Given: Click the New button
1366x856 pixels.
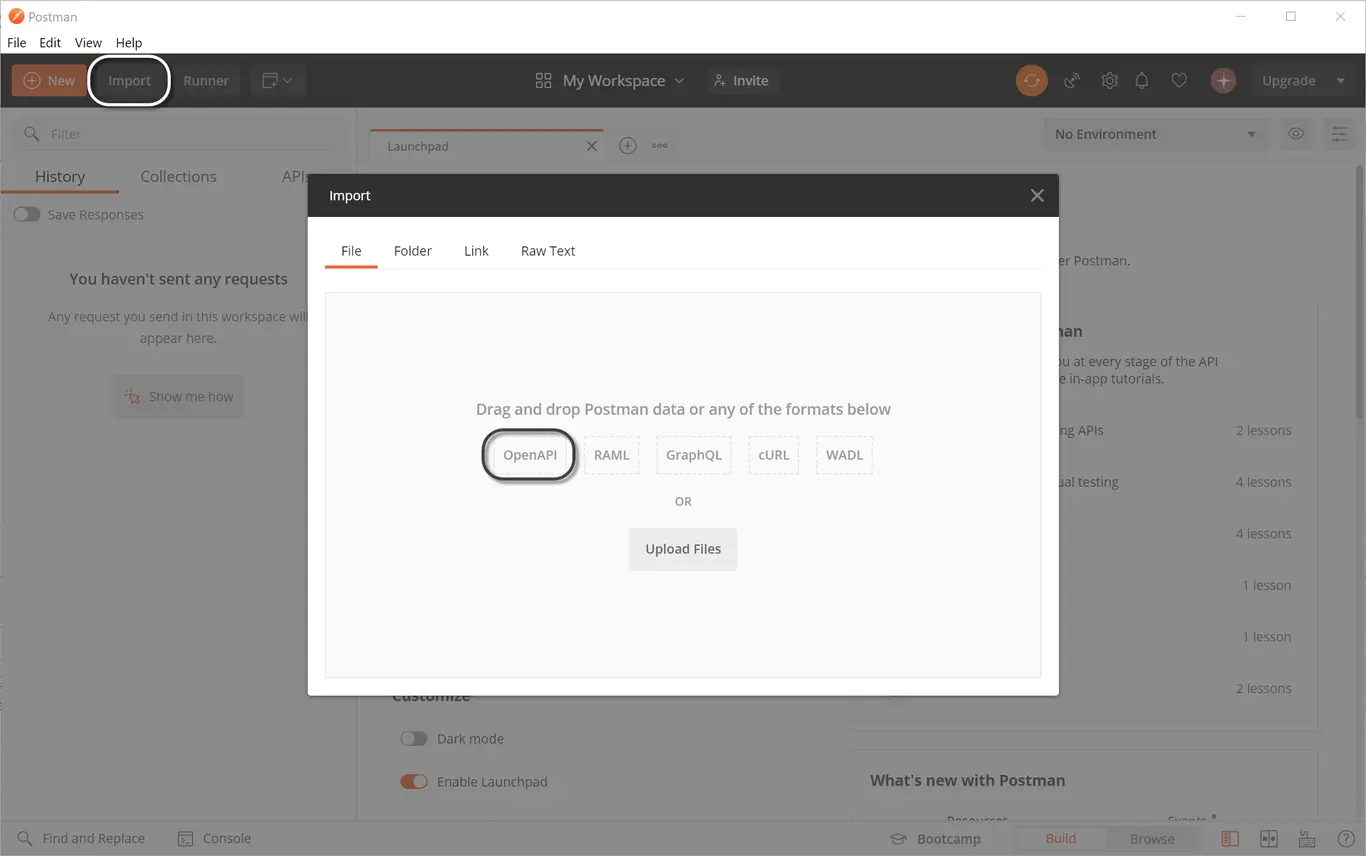Looking at the screenshot, I should 48,81.
